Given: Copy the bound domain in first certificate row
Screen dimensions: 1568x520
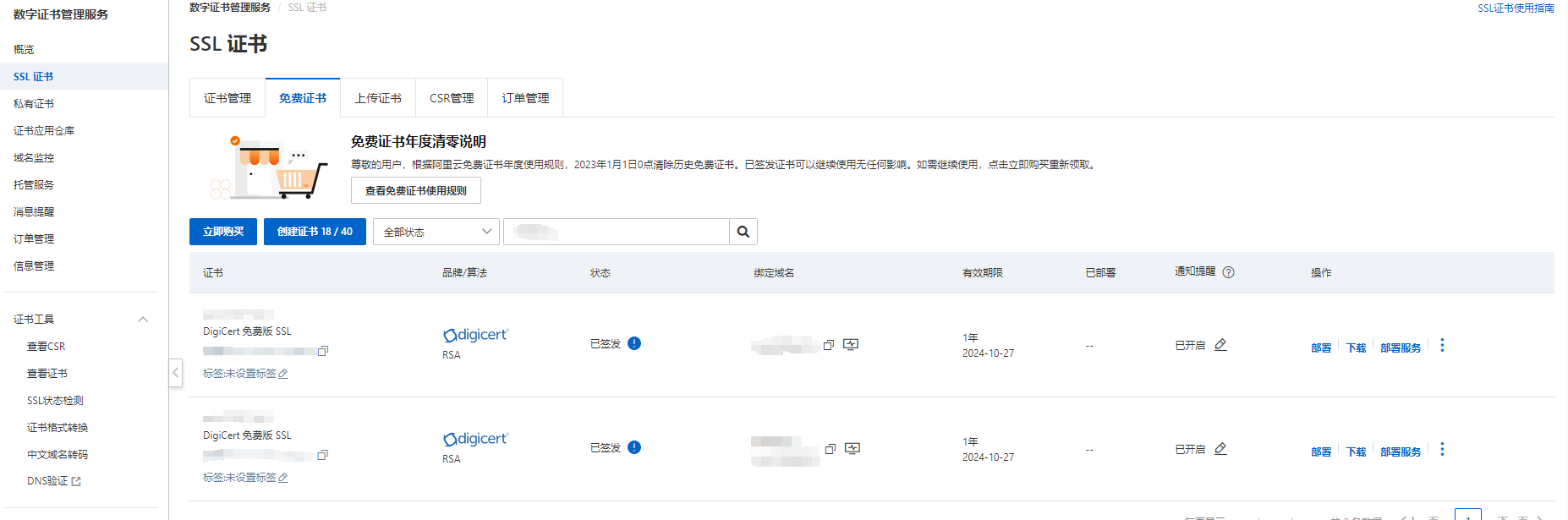Looking at the screenshot, I should pos(829,345).
